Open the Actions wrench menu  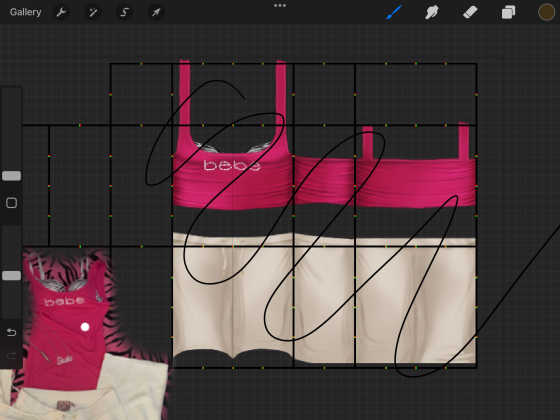click(x=61, y=12)
